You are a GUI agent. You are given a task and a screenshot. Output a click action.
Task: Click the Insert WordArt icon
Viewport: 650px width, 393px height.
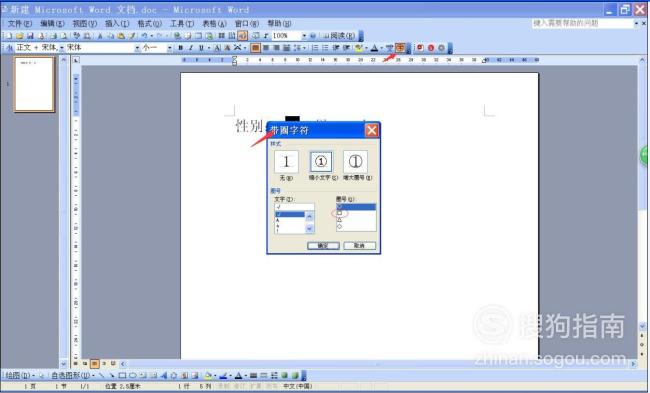pyautogui.click(x=164, y=376)
